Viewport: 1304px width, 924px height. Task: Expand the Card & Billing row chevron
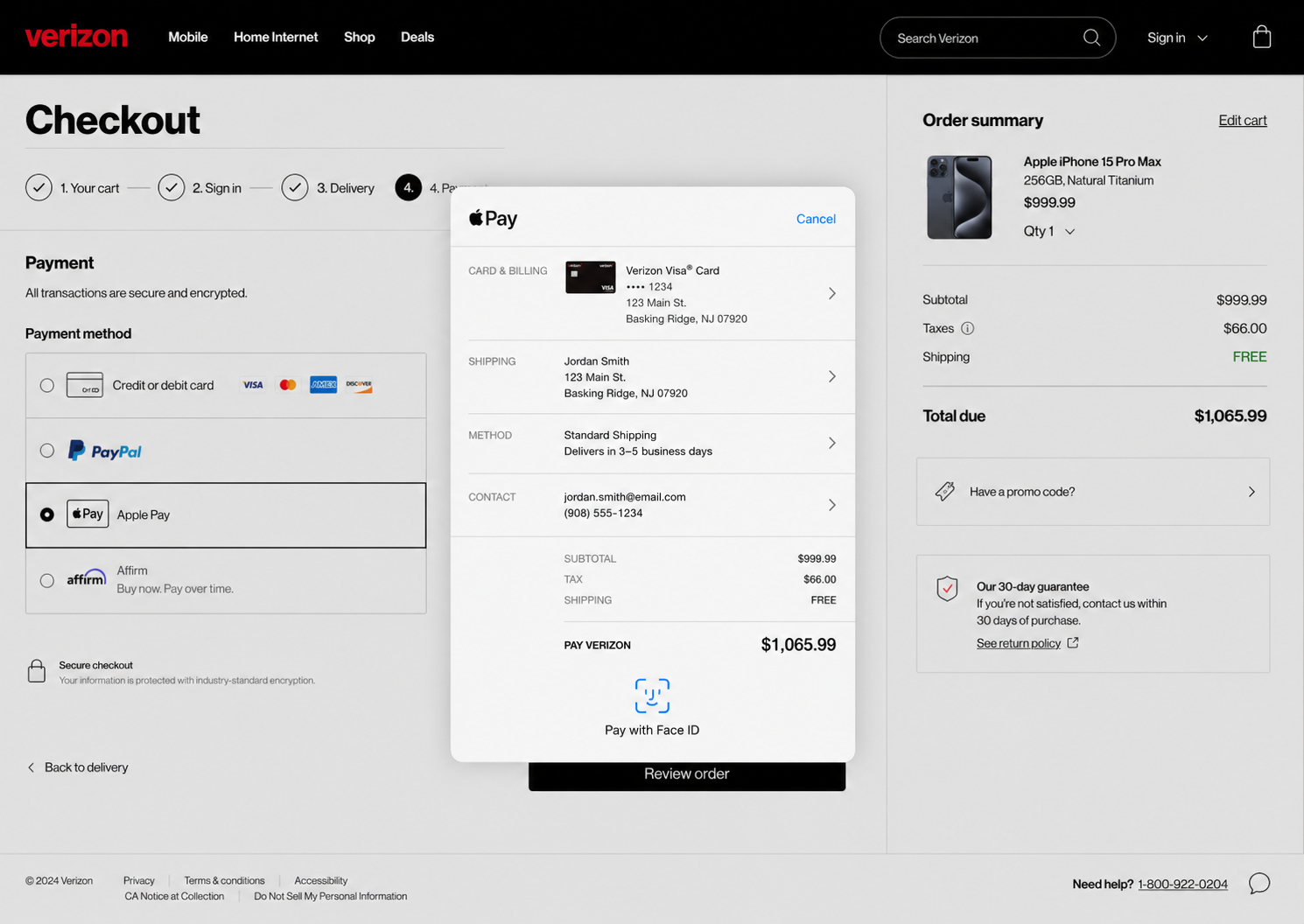point(831,293)
